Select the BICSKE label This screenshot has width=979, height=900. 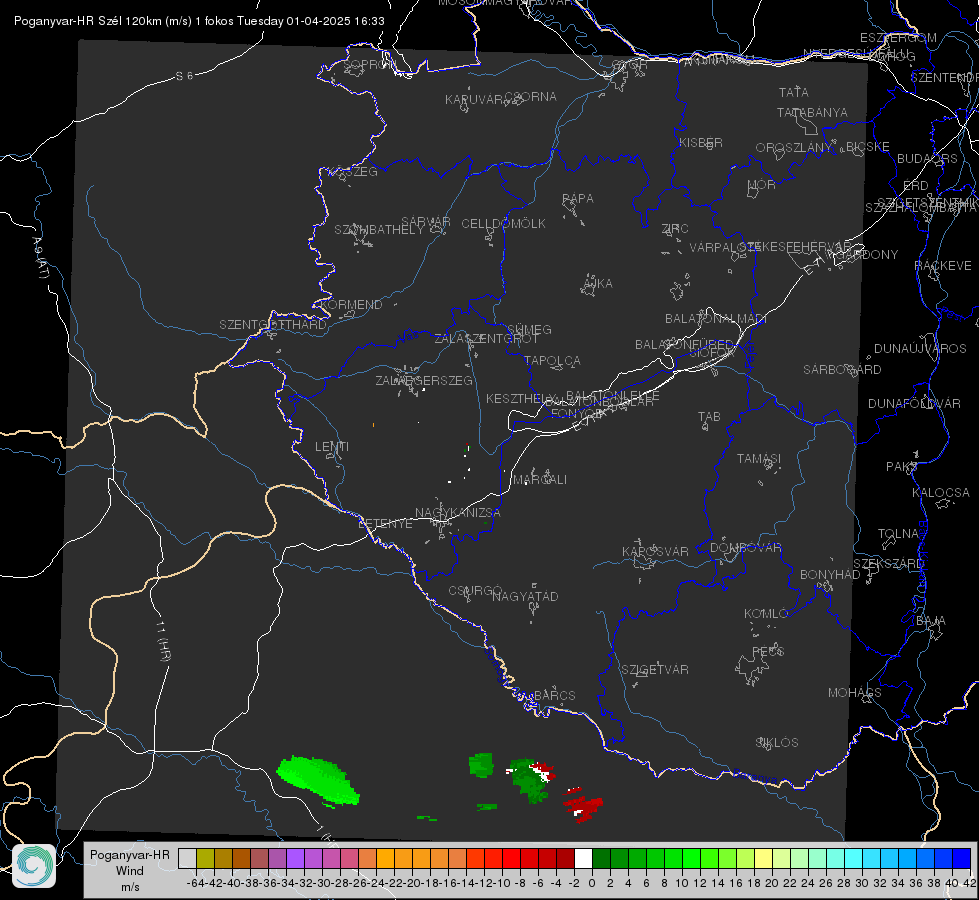[x=867, y=147]
